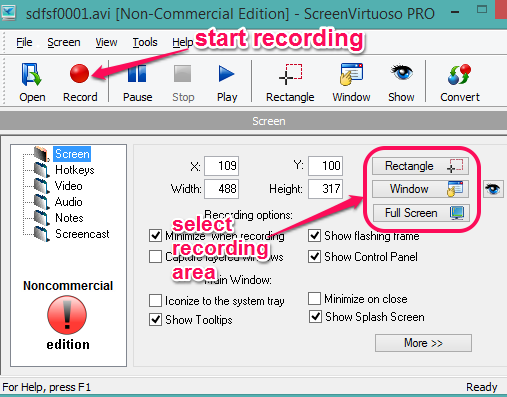Select the Window capture tool in toolbar
This screenshot has height=397, width=507.
point(351,83)
